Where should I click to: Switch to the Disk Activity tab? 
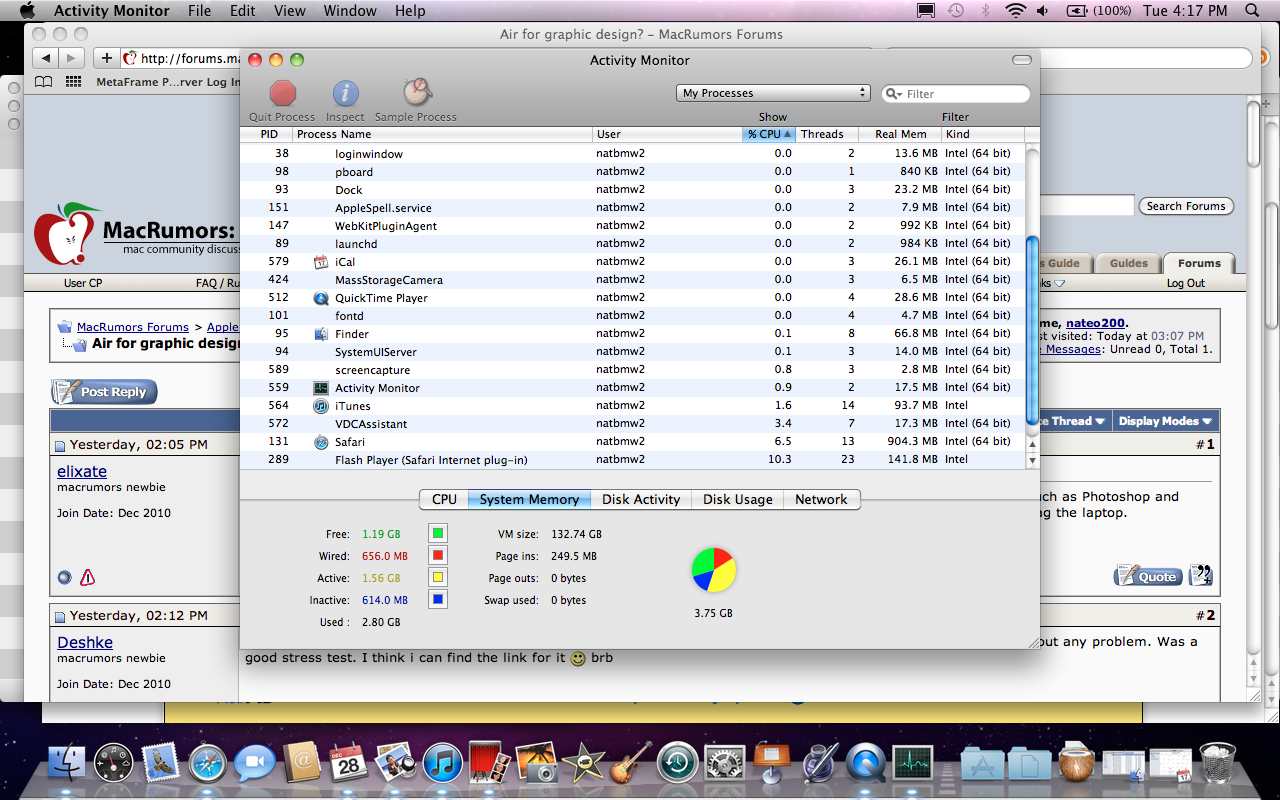click(x=641, y=499)
